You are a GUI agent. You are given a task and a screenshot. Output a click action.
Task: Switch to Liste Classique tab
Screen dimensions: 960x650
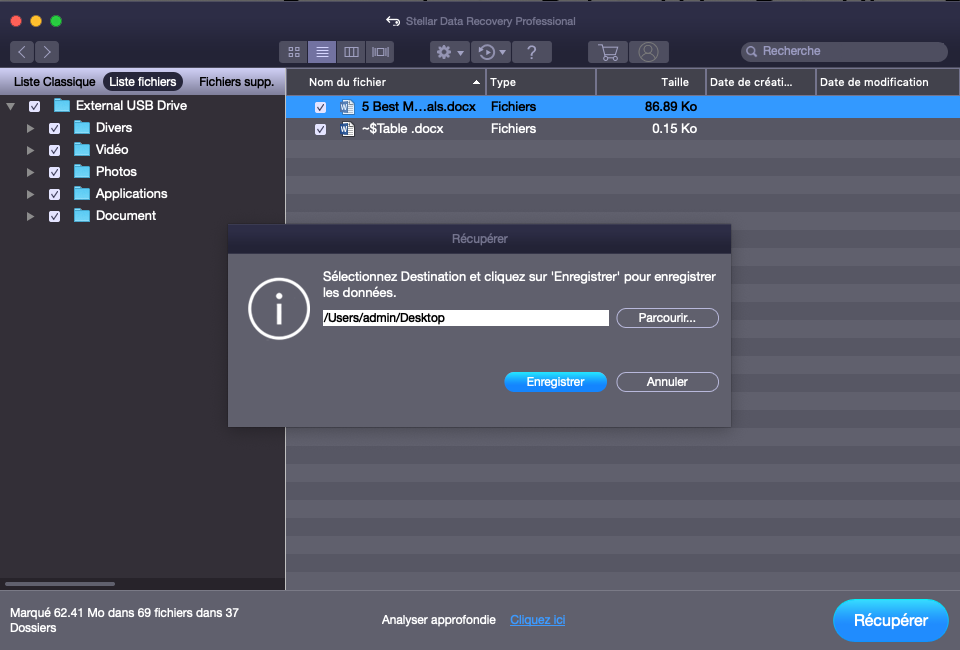tap(54, 82)
